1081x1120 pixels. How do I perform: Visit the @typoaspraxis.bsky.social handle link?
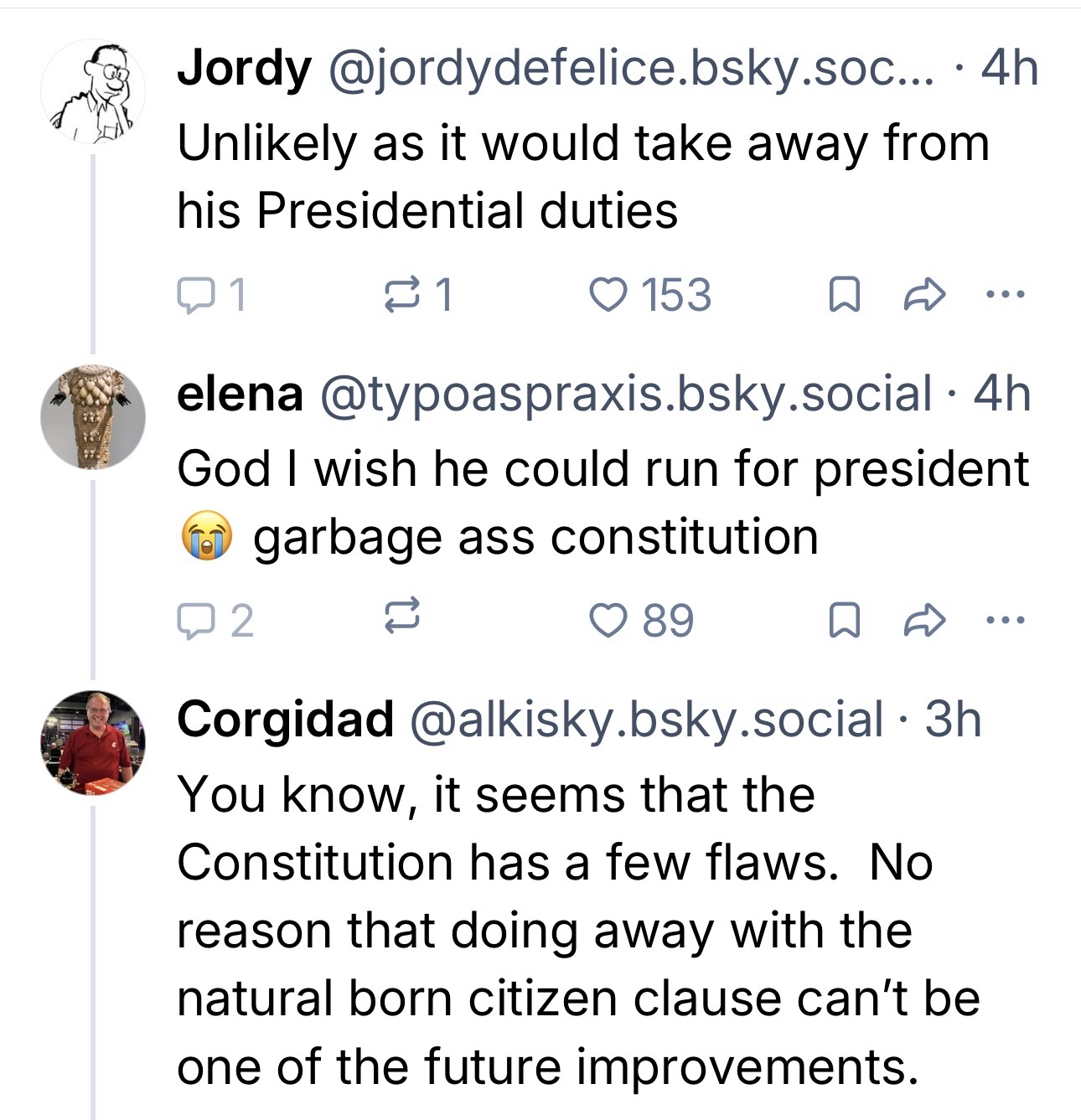pyautogui.click(x=624, y=394)
